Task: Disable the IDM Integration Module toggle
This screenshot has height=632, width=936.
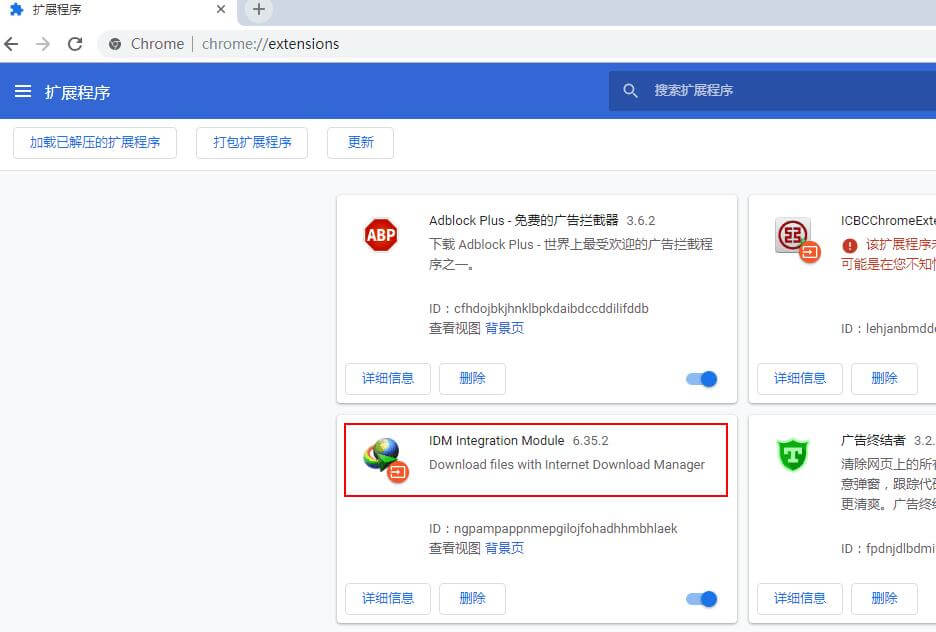Action: 702,599
